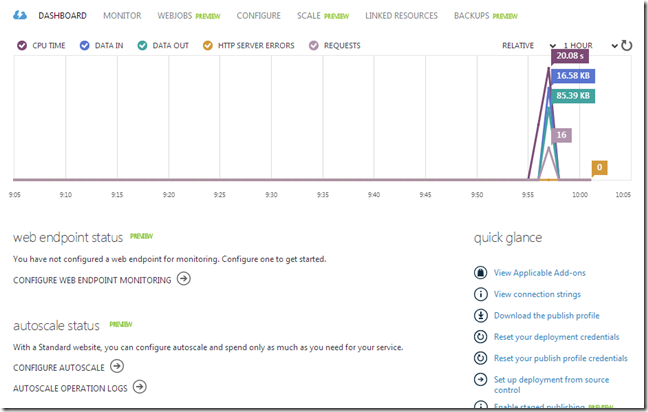Go to the CONFIGURE tab
Viewport: 648px width, 412px height.
click(x=258, y=16)
